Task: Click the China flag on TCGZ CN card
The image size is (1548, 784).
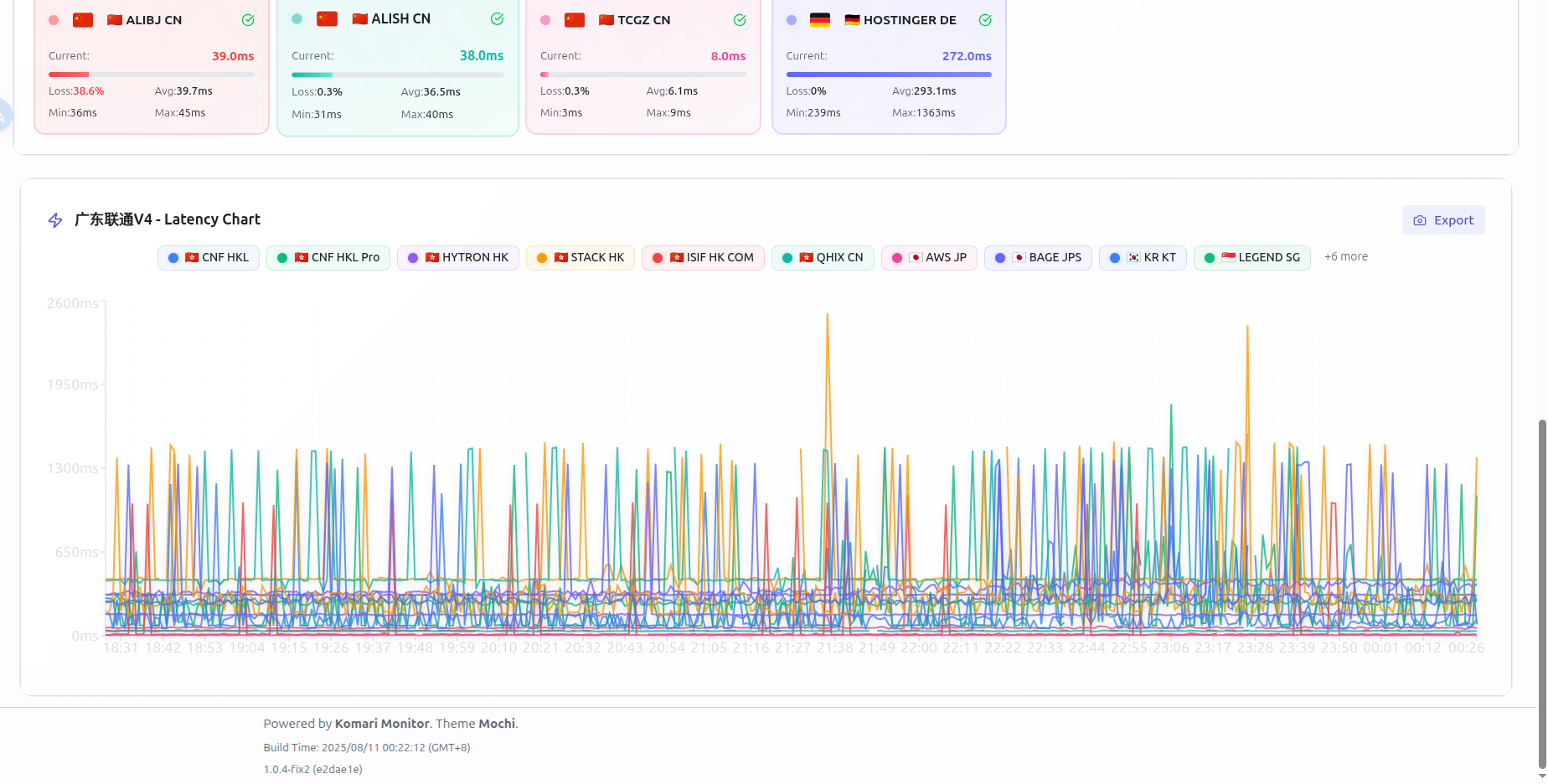Action: 575,20
